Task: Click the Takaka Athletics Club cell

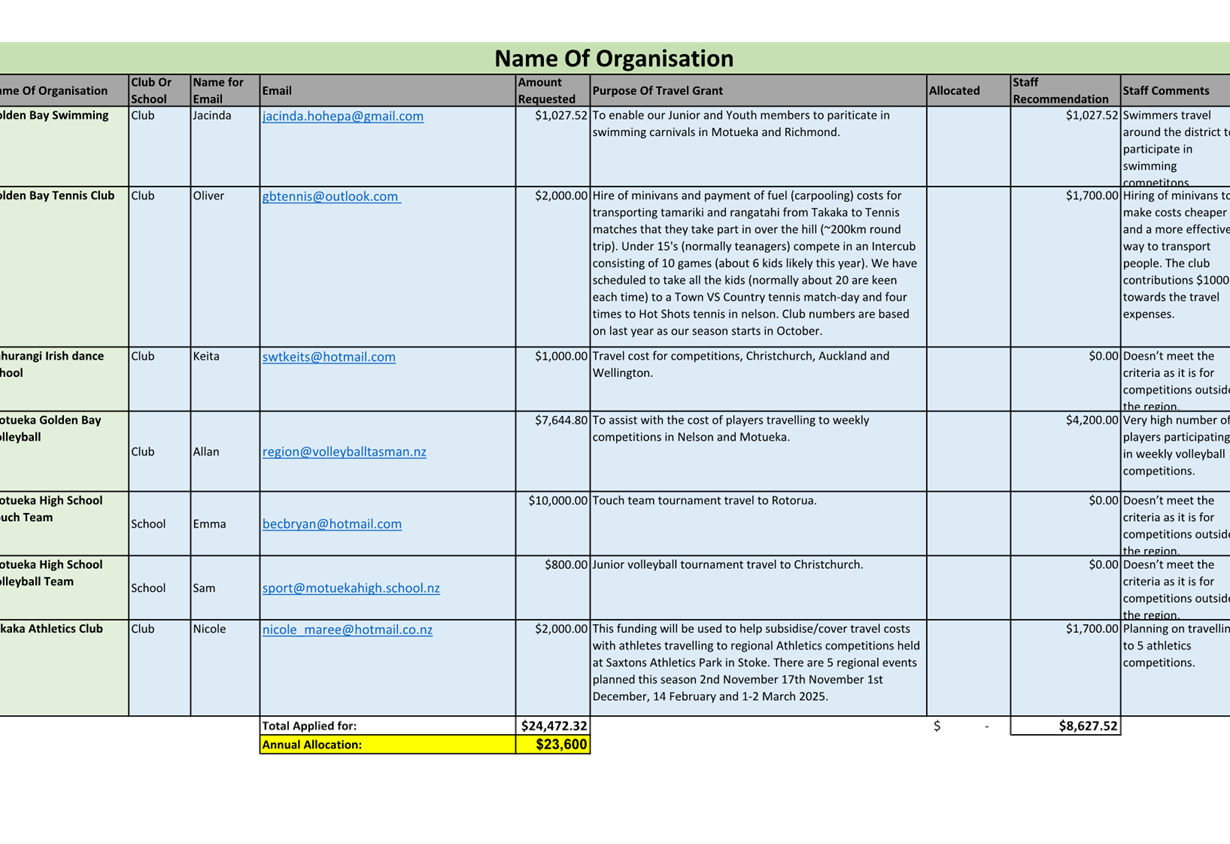Action: 64,667
